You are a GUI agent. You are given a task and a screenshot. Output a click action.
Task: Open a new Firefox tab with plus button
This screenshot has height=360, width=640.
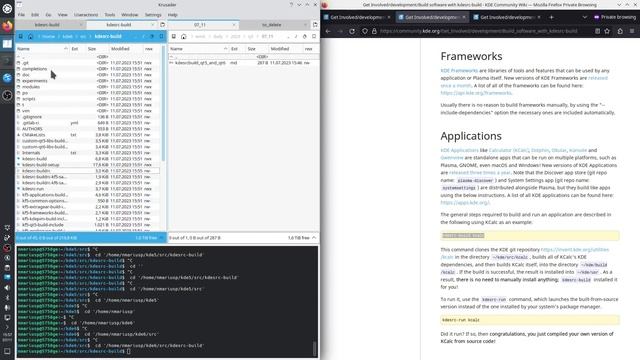click(x=551, y=17)
